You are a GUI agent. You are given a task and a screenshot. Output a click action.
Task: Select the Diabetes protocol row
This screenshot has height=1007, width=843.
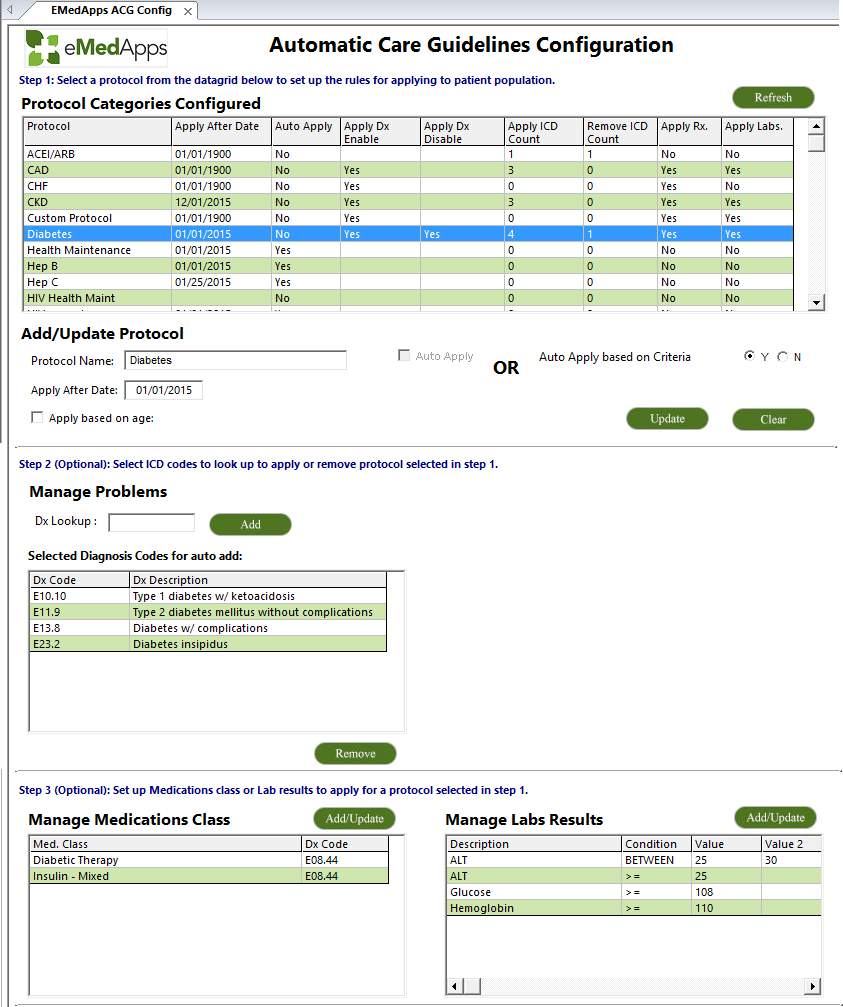[408, 234]
